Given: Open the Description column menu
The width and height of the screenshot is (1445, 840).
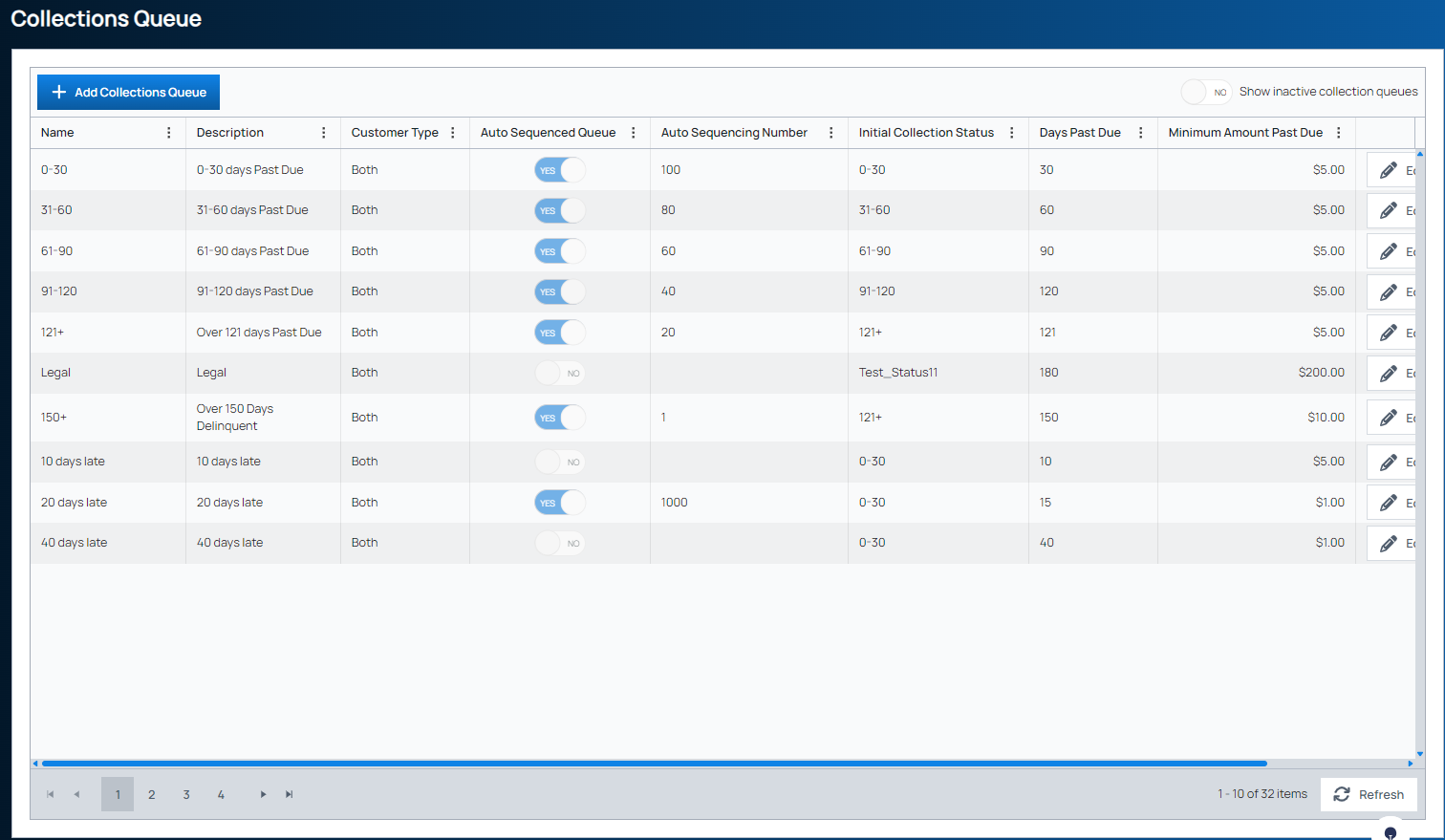Looking at the screenshot, I should pos(324,133).
